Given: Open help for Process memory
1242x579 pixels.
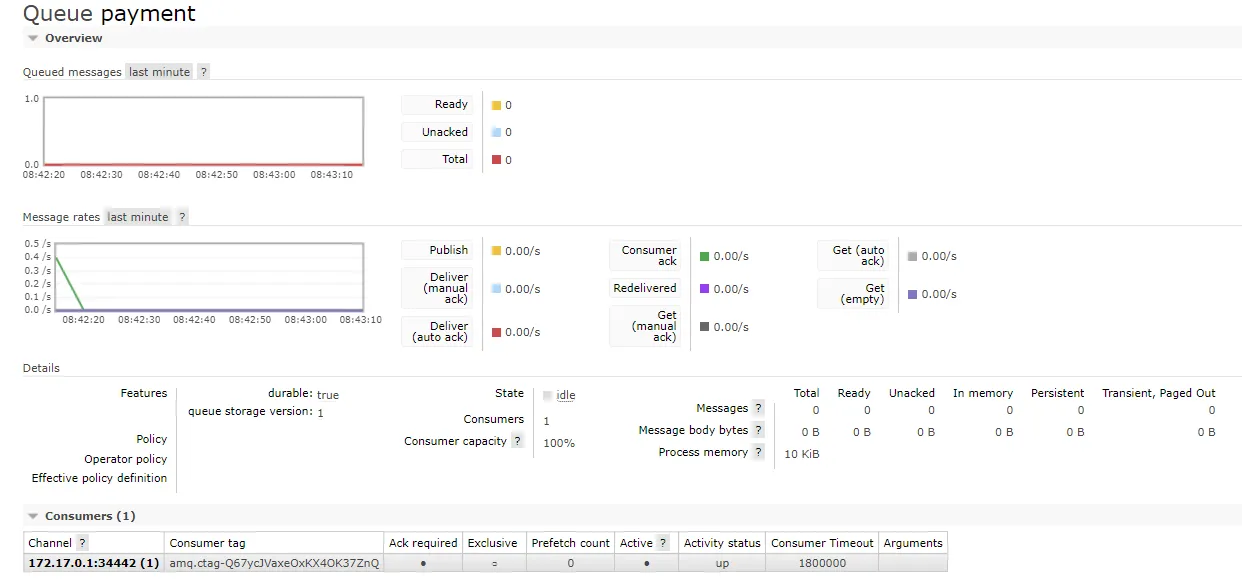Looking at the screenshot, I should [x=757, y=452].
